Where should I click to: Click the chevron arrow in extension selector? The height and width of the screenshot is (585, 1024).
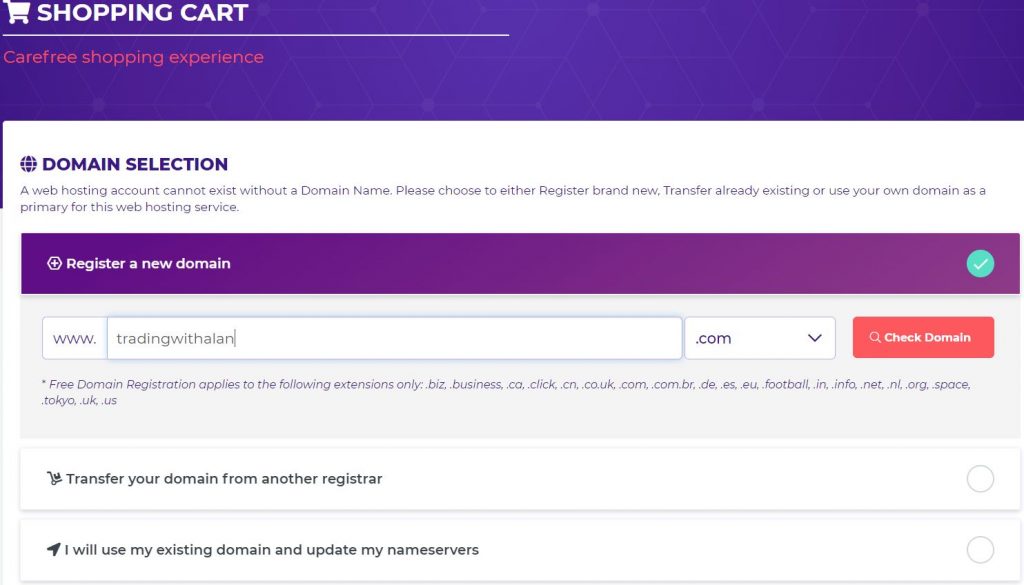(x=814, y=338)
